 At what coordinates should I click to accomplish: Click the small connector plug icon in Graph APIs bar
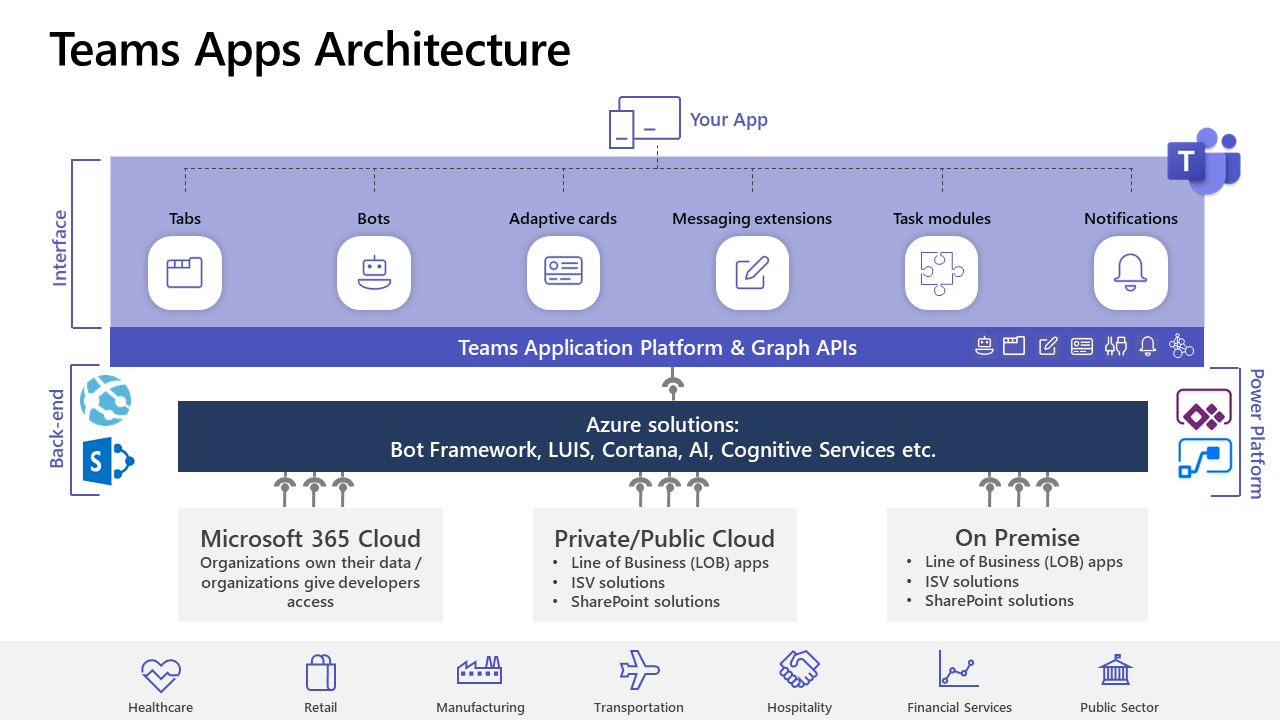coord(1116,346)
